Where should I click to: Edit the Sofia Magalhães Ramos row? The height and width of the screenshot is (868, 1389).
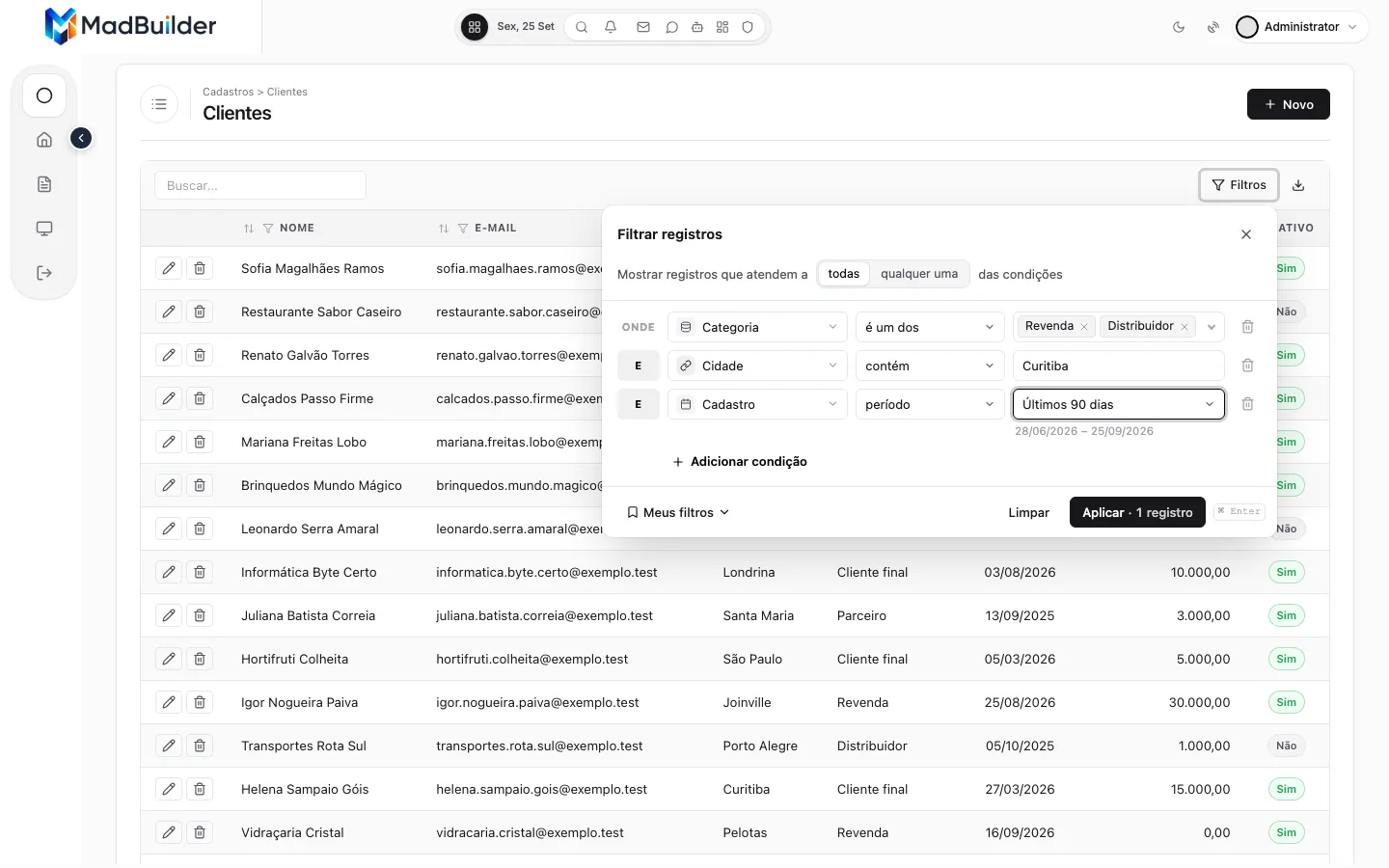[169, 268]
